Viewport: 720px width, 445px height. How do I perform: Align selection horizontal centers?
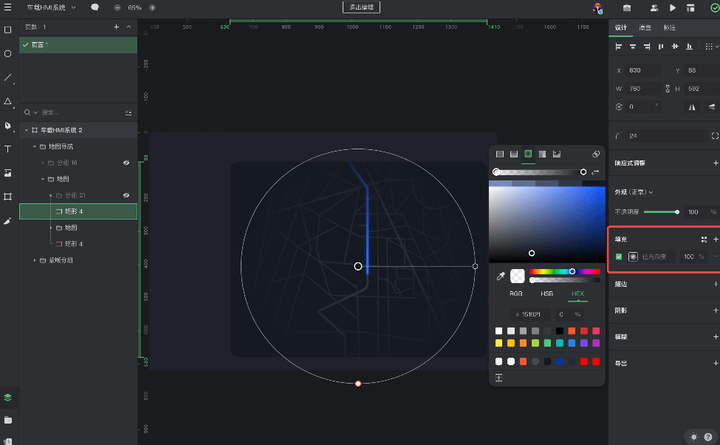(633, 46)
